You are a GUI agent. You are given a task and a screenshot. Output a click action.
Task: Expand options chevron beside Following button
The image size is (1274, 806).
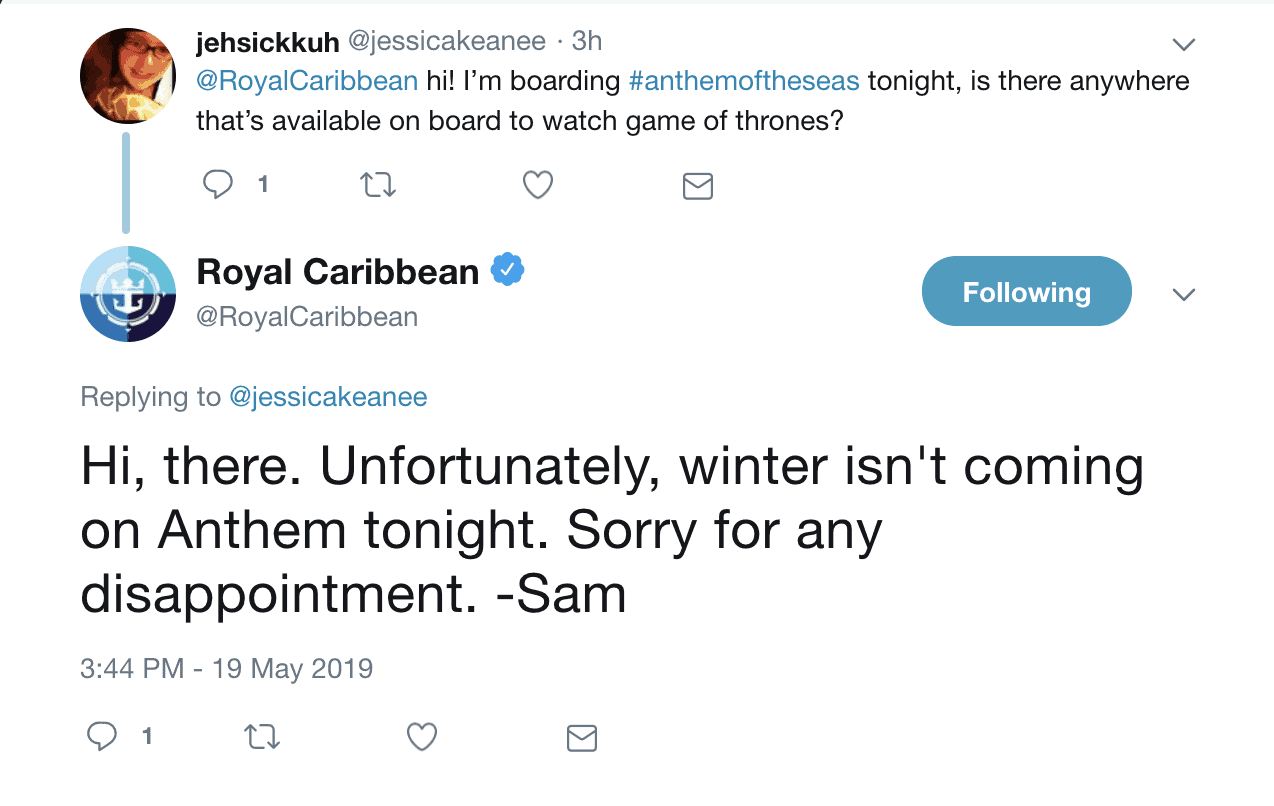click(1184, 295)
